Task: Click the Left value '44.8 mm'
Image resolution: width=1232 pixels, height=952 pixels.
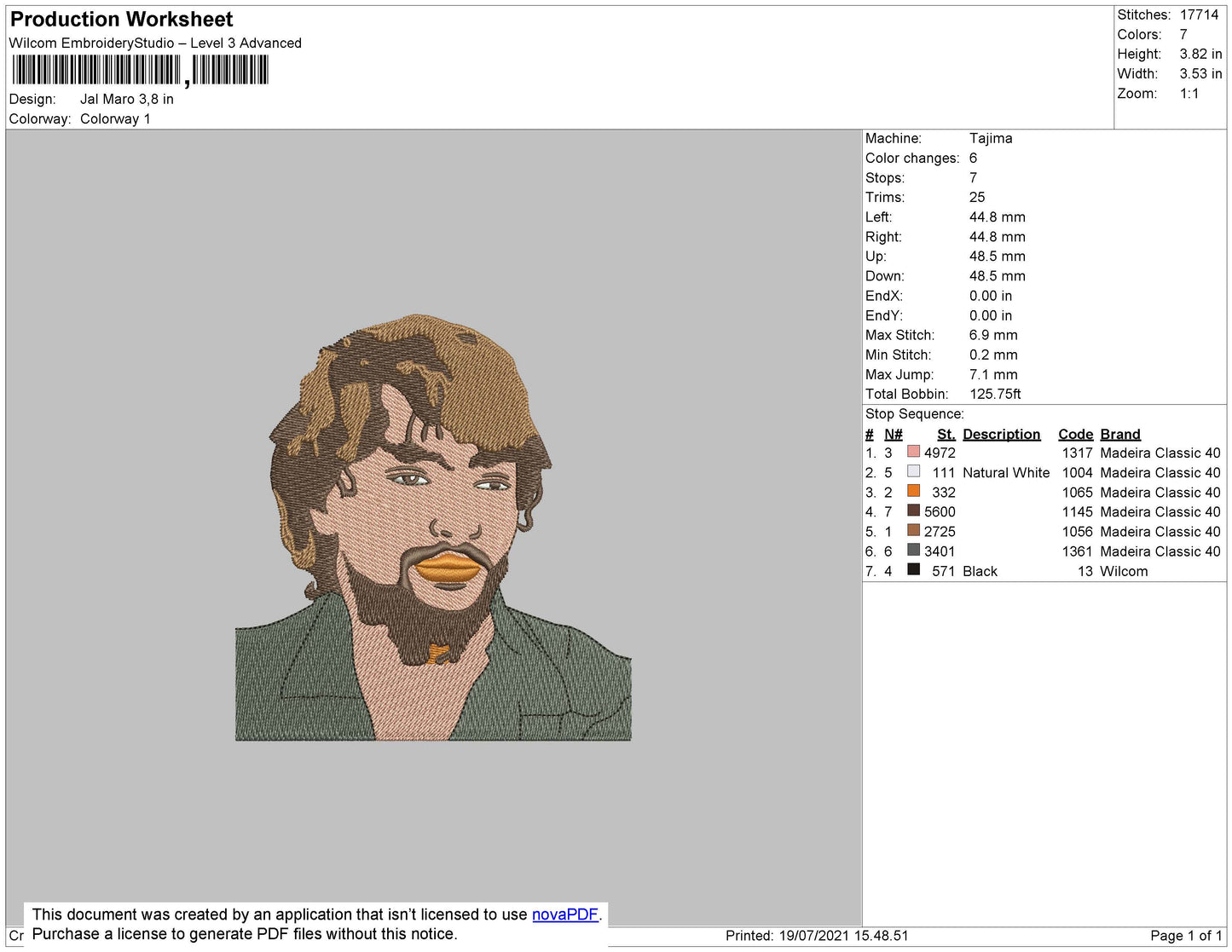Action: coord(998,216)
